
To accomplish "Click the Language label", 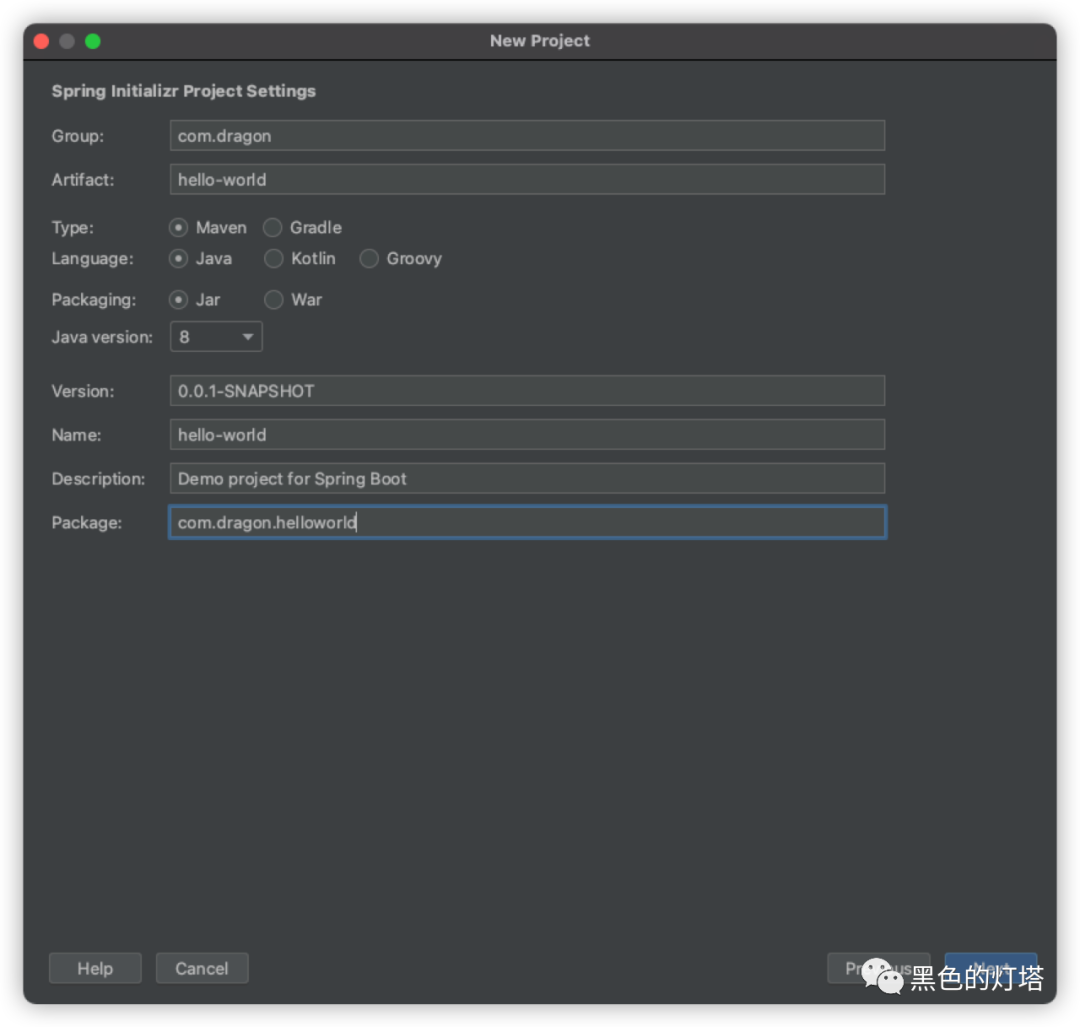I will coord(93,259).
